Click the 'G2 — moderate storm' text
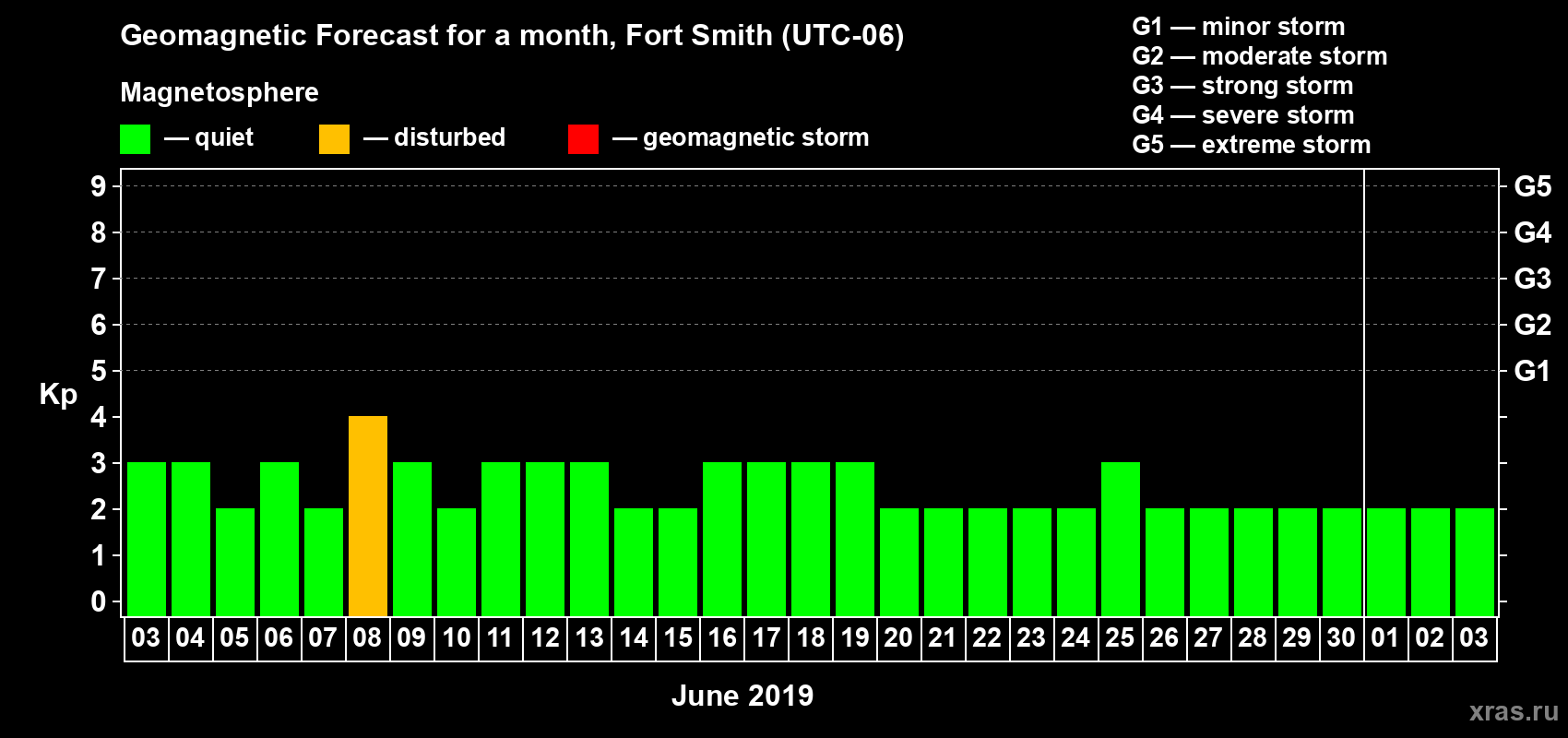The width and height of the screenshot is (1568, 738). click(1260, 56)
